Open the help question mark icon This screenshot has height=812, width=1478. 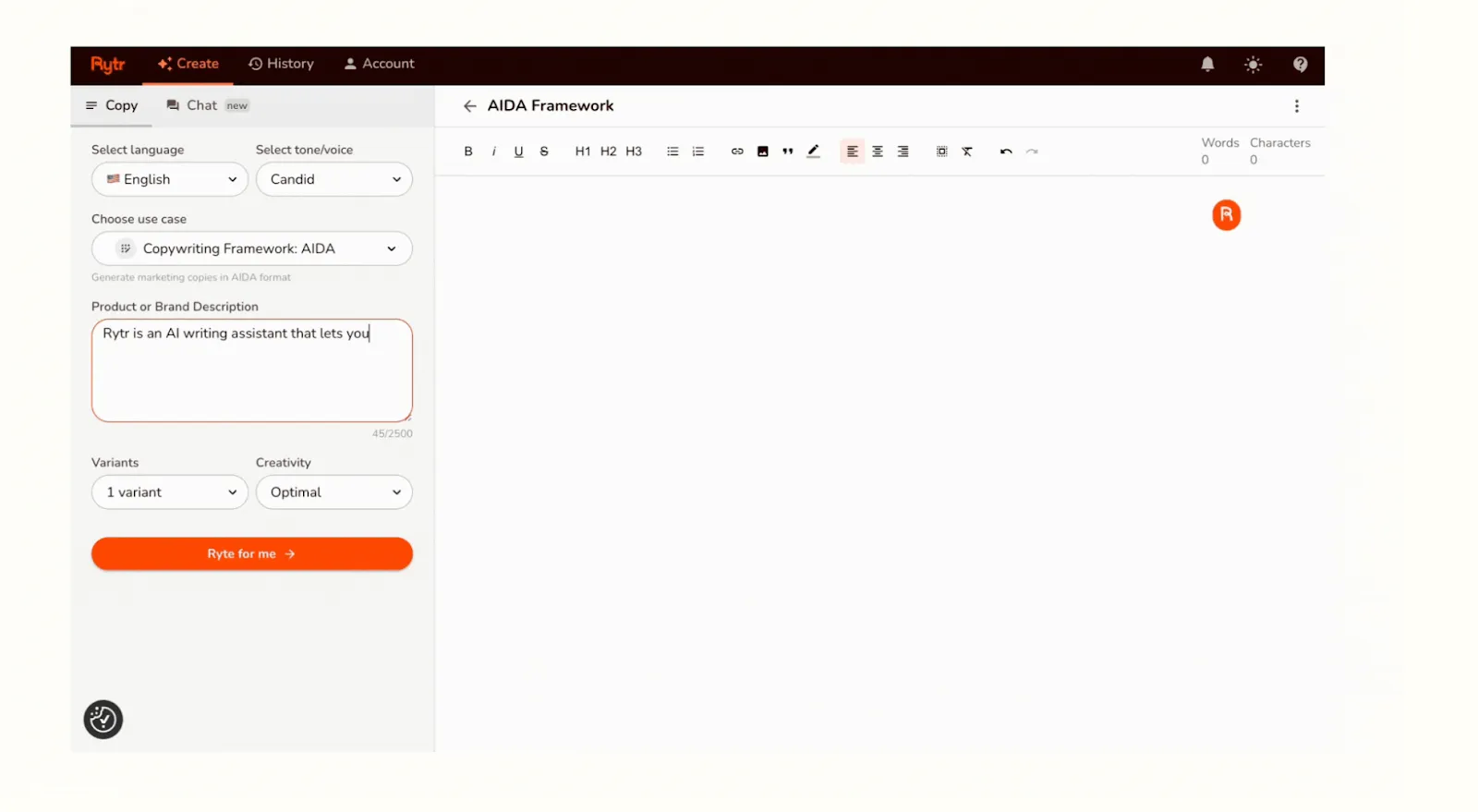[1300, 64]
